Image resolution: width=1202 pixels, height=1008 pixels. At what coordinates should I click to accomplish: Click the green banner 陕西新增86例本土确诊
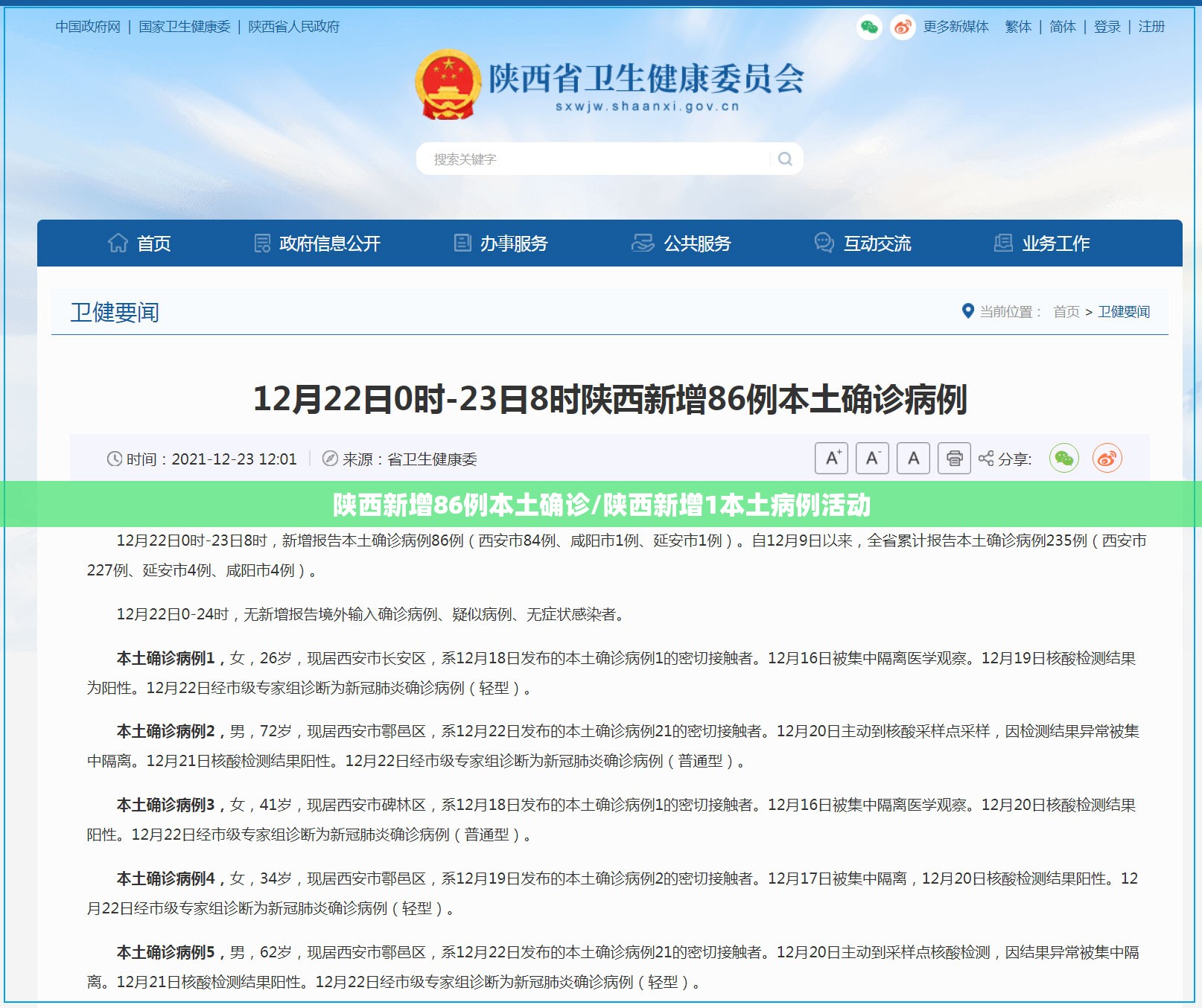pos(601,505)
